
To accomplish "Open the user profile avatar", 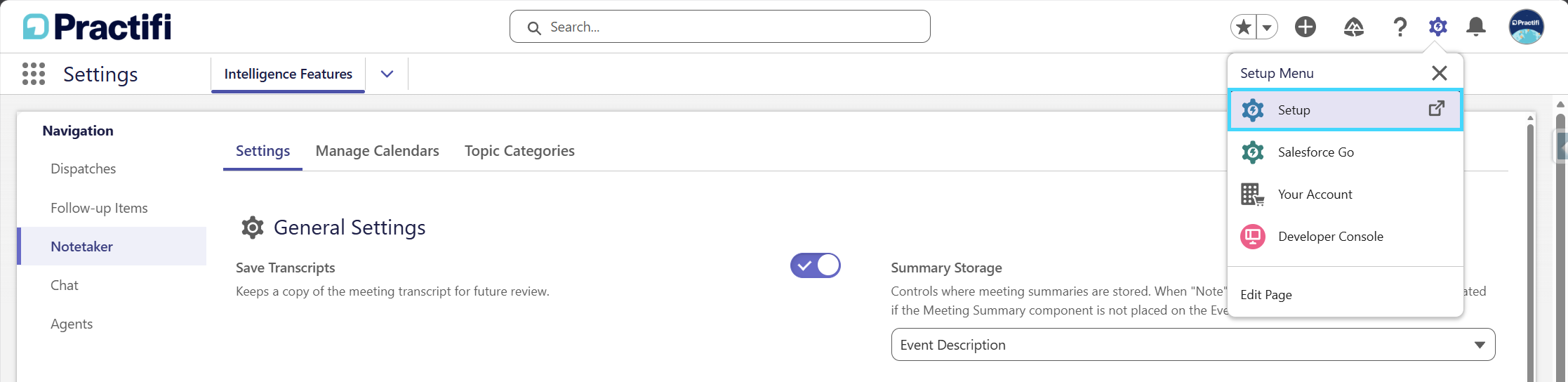I will pyautogui.click(x=1526, y=27).
